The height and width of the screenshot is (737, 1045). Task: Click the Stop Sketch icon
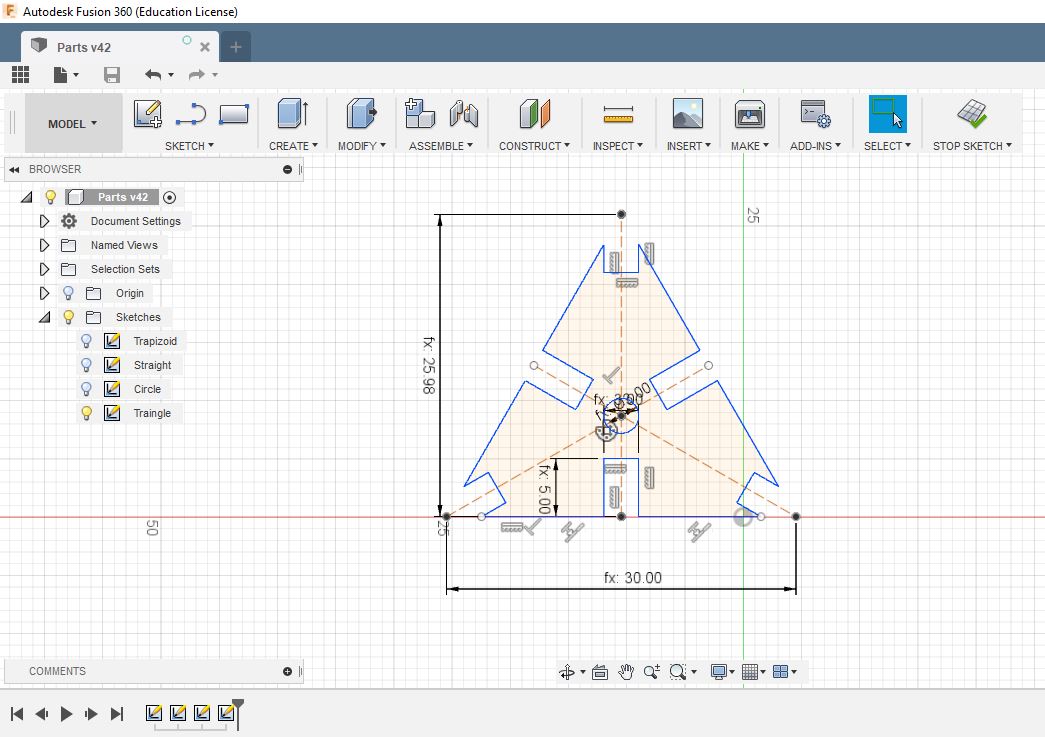pos(971,114)
